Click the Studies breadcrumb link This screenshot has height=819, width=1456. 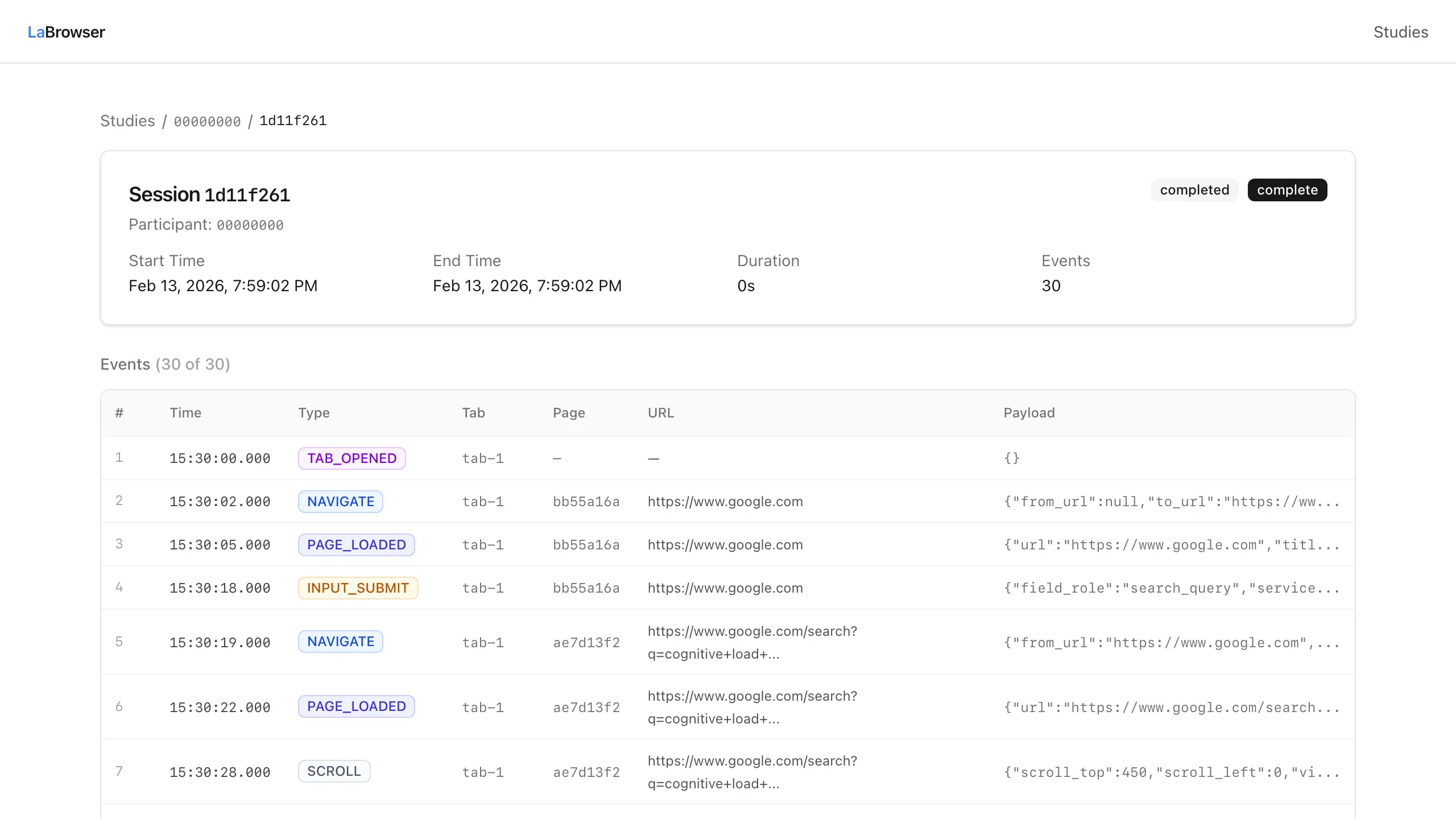[x=127, y=121]
